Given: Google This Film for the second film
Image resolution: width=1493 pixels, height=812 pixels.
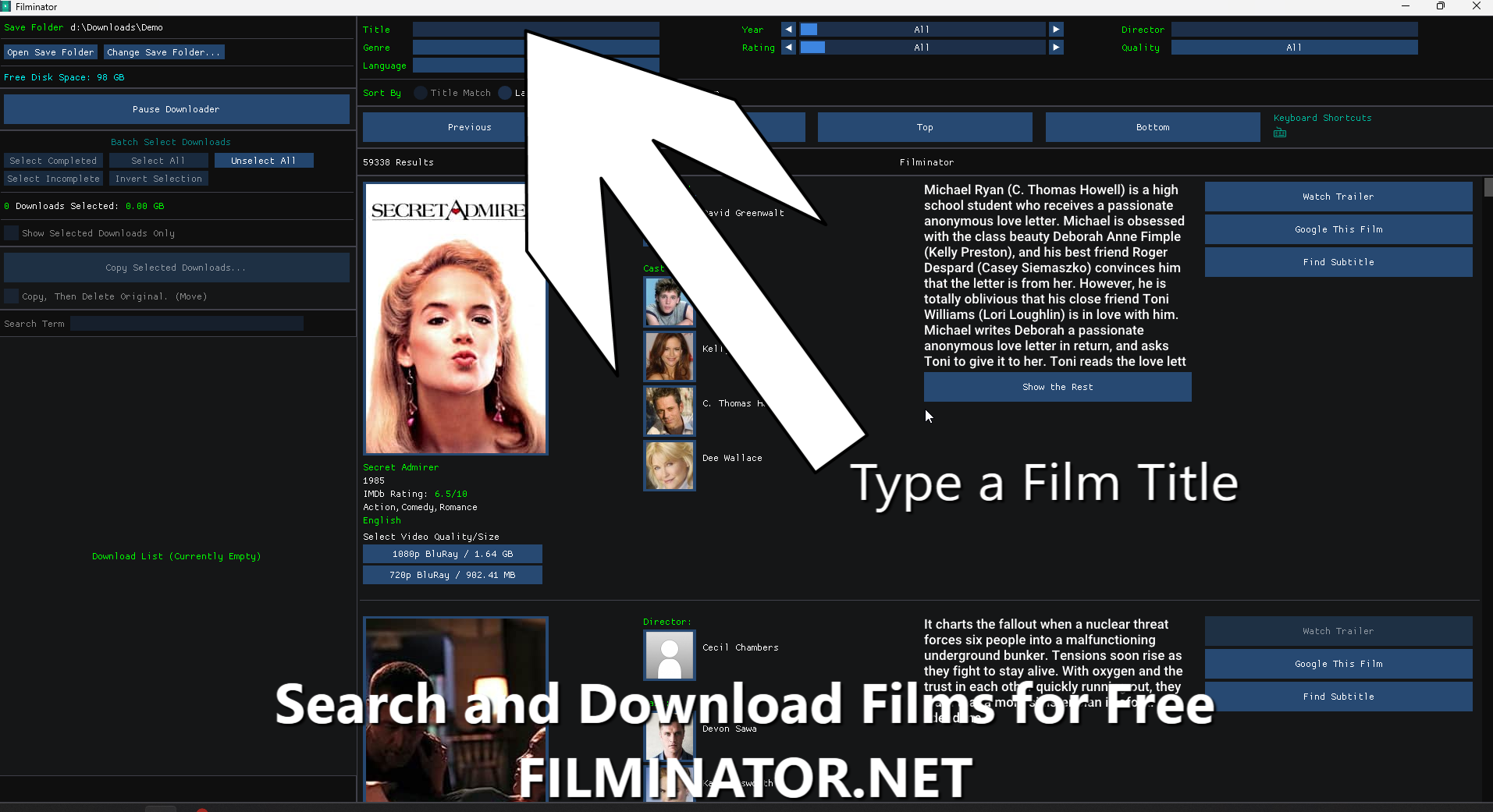Looking at the screenshot, I should click(1338, 664).
